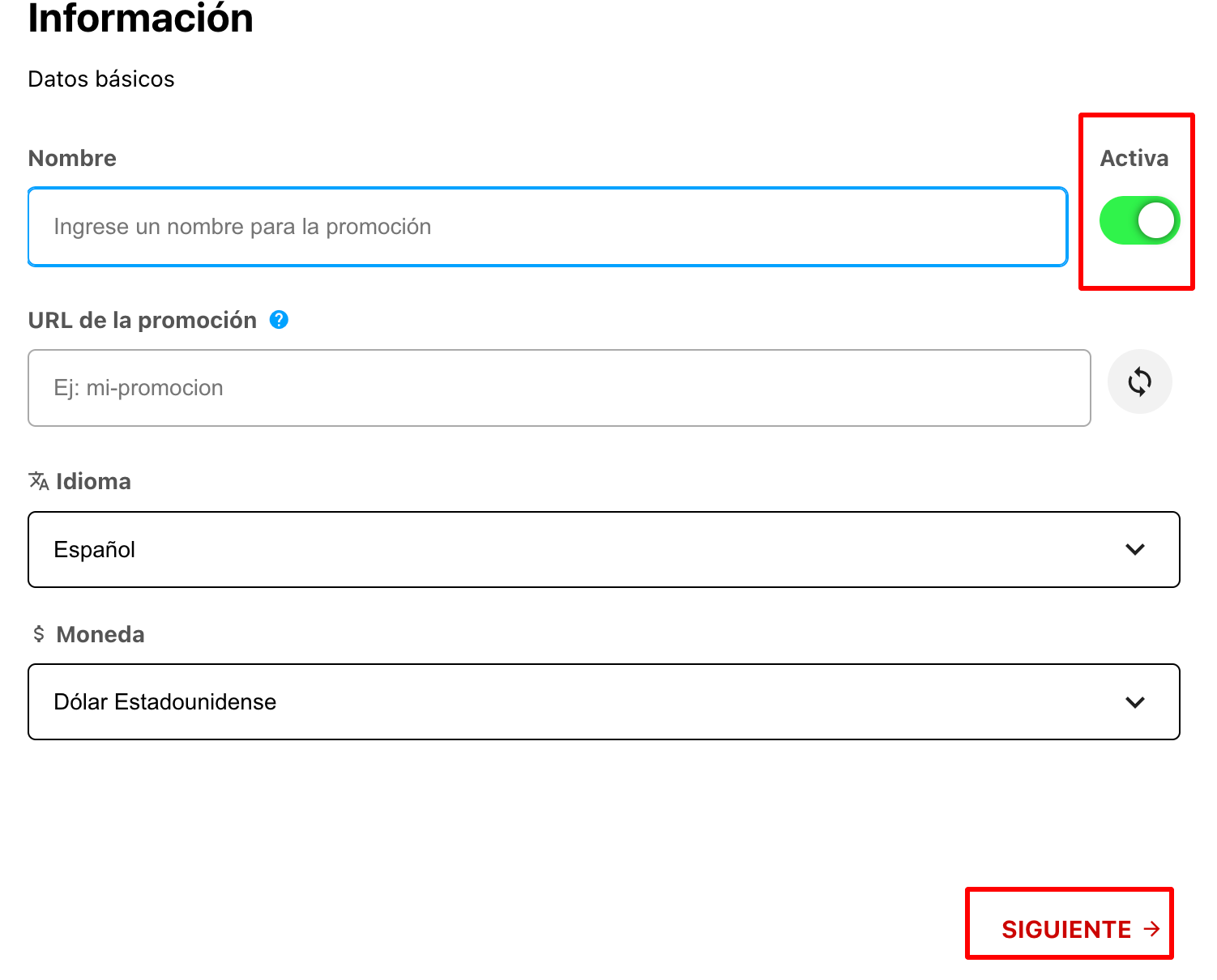Screen dimensions: 1217x980
Task: Click the Nombre input field for the promotion
Action: click(547, 227)
